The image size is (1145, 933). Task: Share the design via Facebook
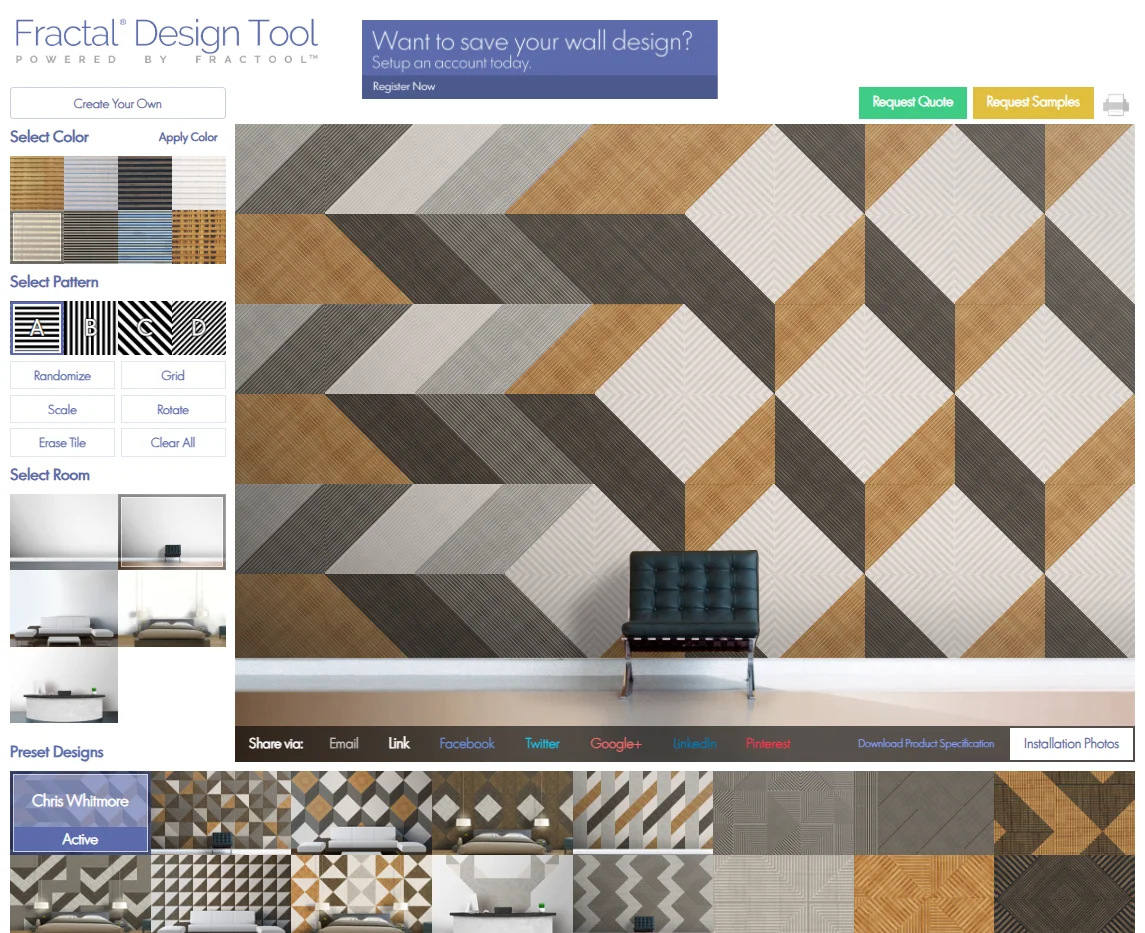466,743
